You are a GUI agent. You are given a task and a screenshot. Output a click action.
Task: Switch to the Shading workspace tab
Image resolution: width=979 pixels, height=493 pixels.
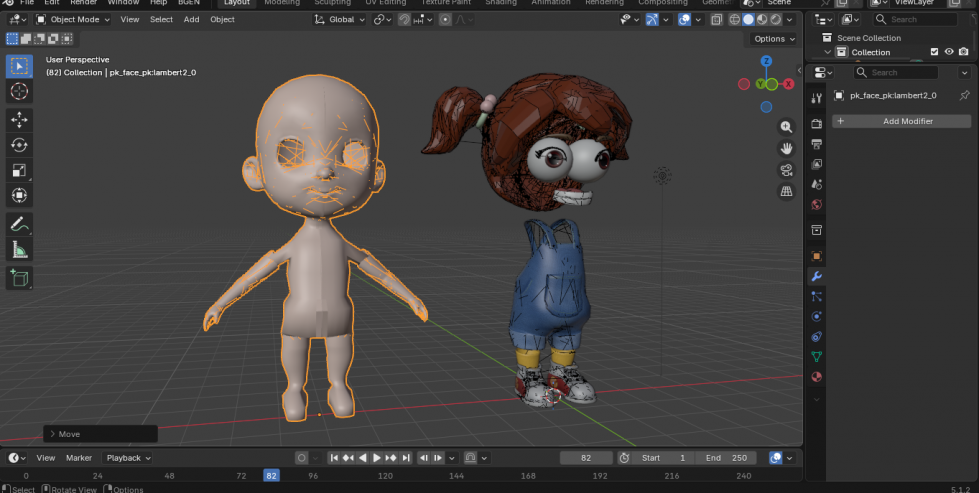click(x=501, y=2)
